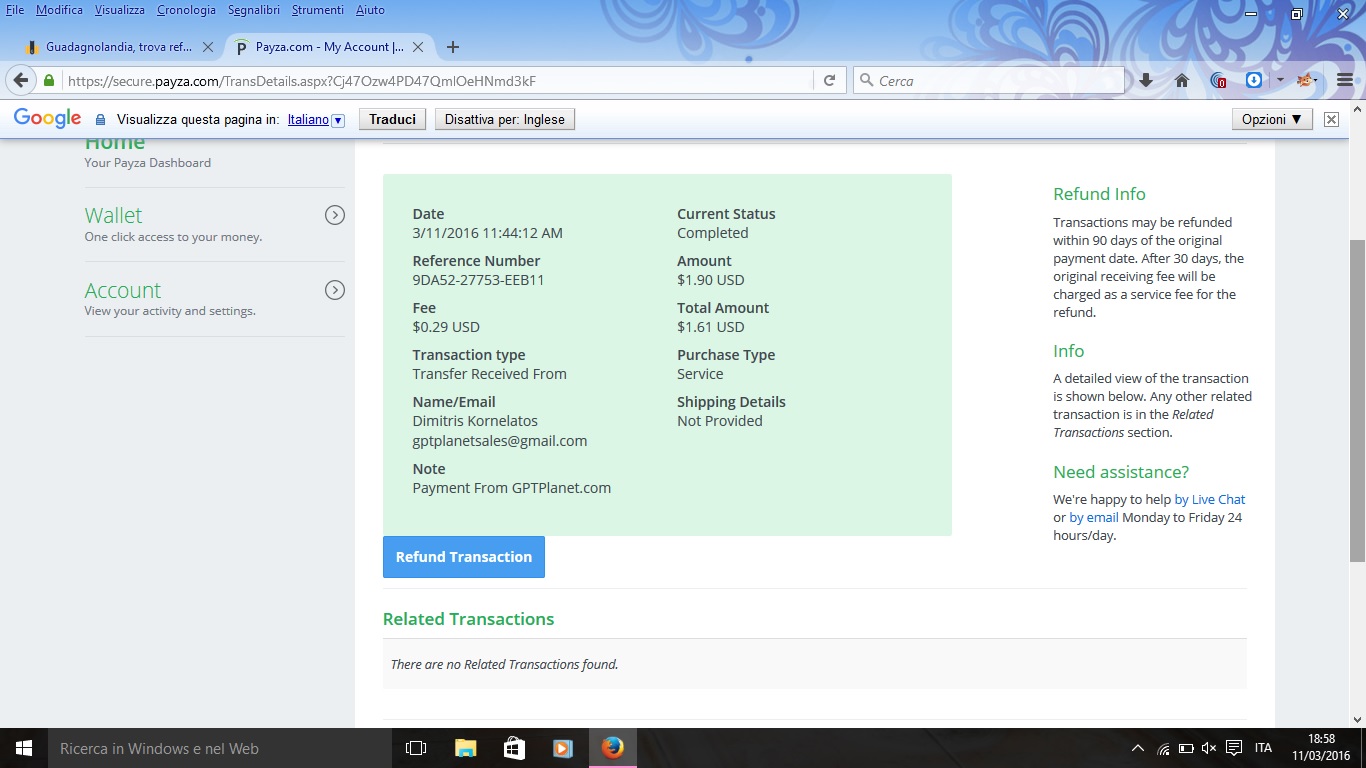Click the battery tray icon
Viewport: 1366px width, 768px height.
(x=1186, y=748)
